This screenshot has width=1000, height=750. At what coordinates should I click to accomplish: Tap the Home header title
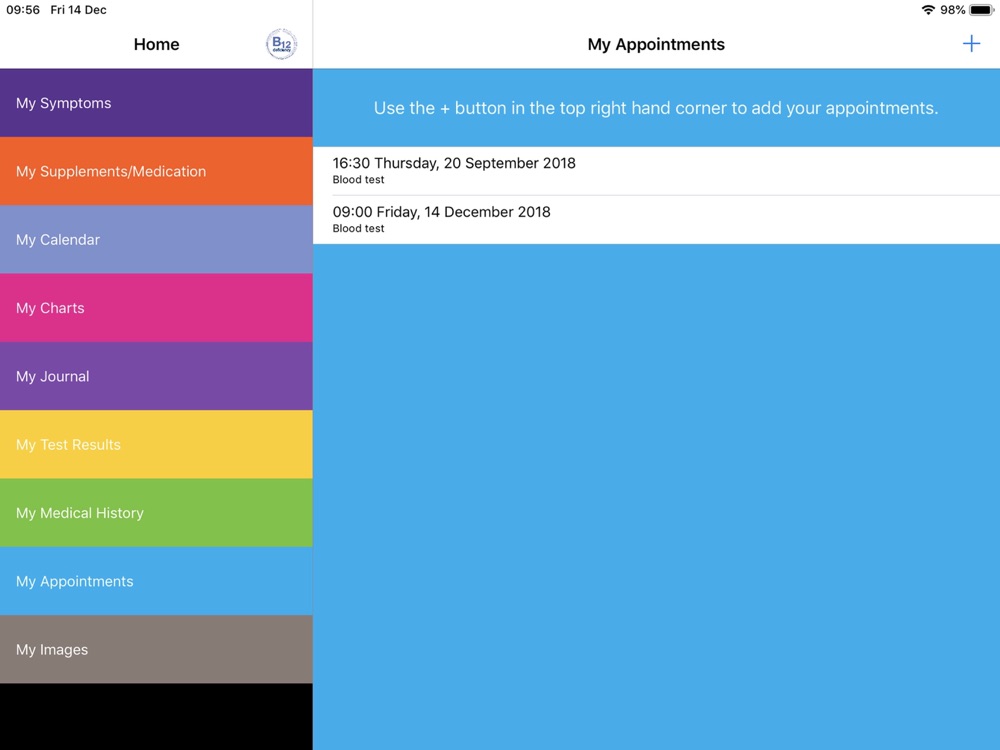[x=156, y=44]
